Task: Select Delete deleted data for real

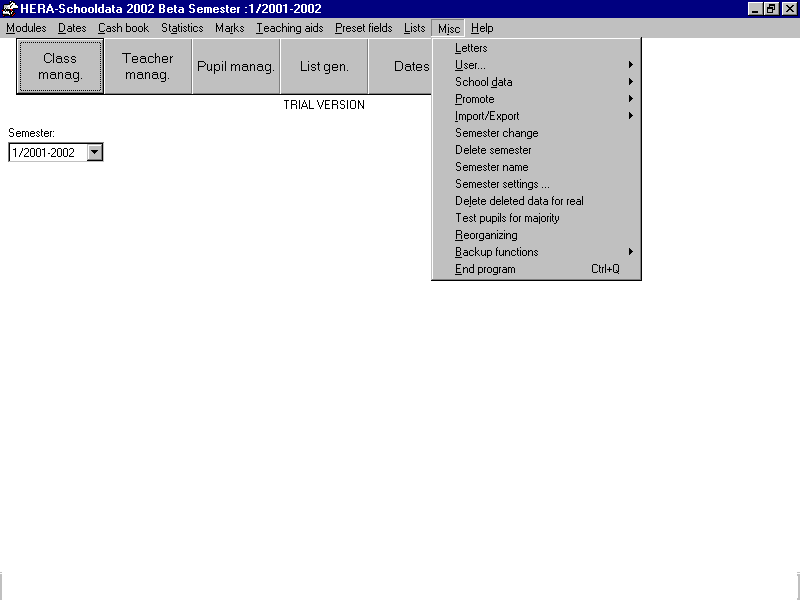Action: [536, 201]
